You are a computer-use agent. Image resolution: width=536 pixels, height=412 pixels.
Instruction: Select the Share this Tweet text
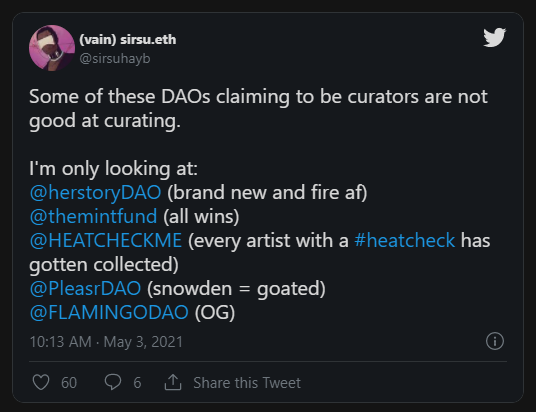point(247,383)
